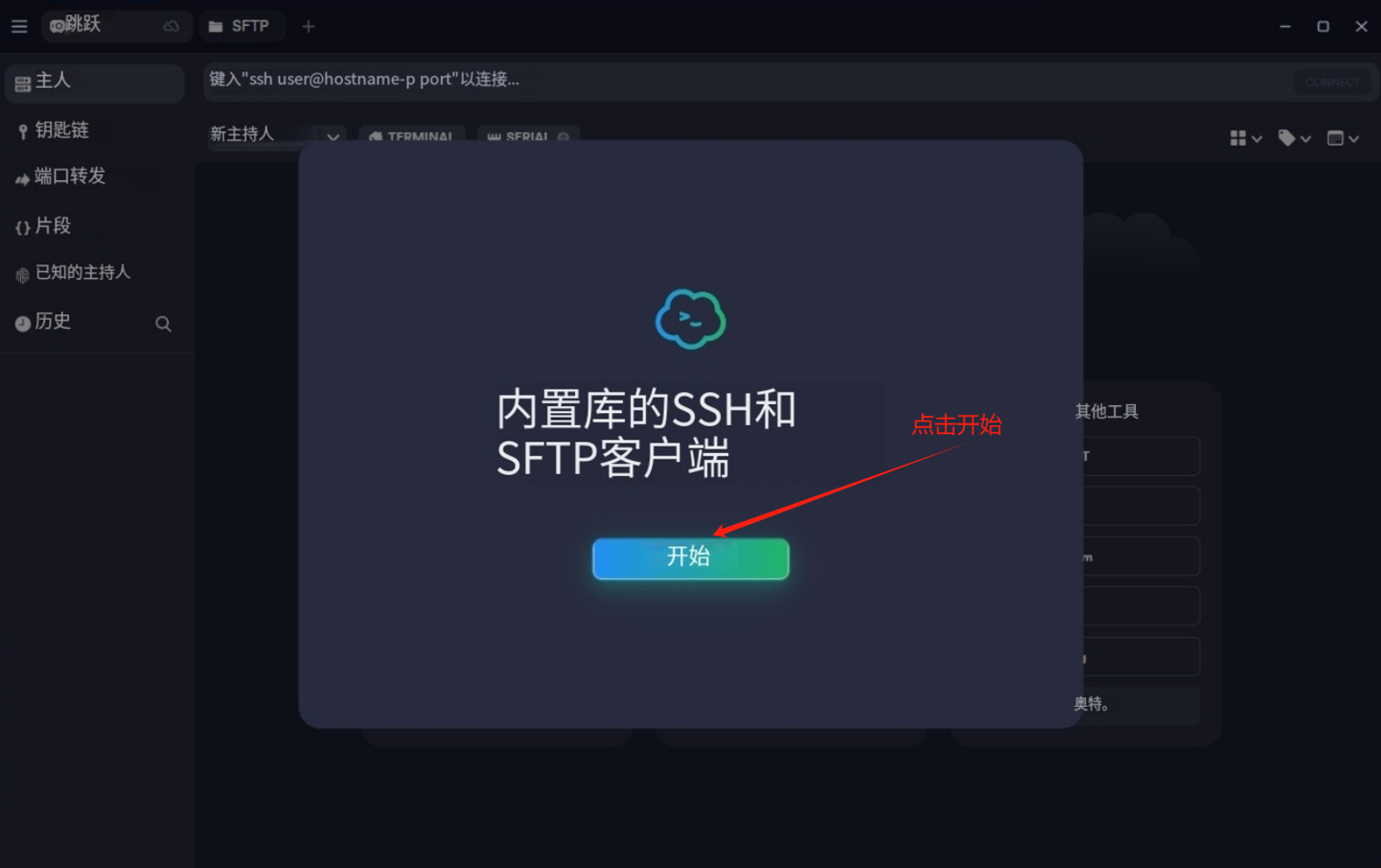
Task: Select 主人 hosts in the sidebar
Action: point(93,82)
